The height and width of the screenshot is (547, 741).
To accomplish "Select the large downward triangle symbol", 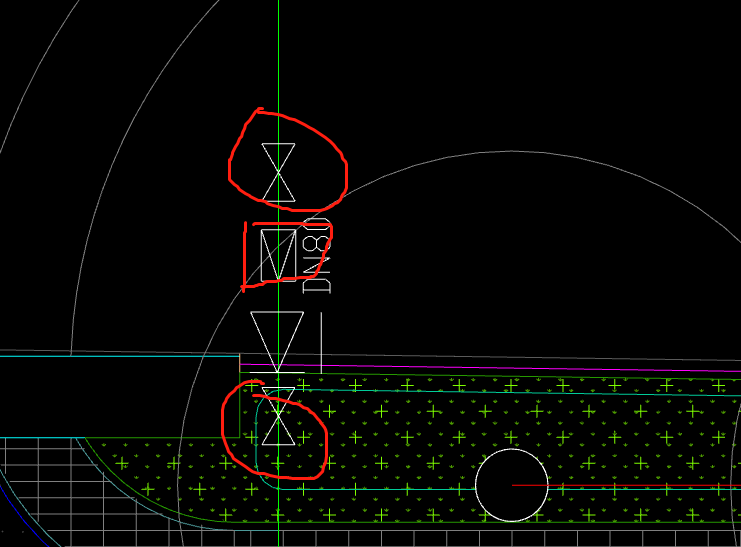I will coord(277,342).
